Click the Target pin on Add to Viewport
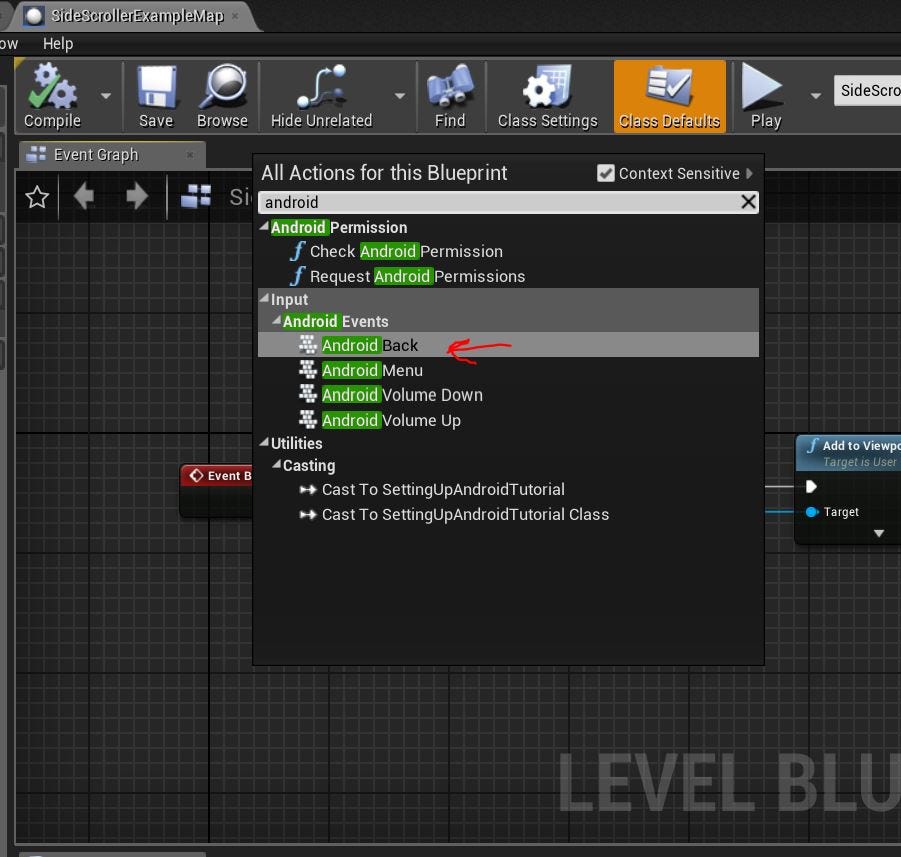The width and height of the screenshot is (901, 857). 811,512
